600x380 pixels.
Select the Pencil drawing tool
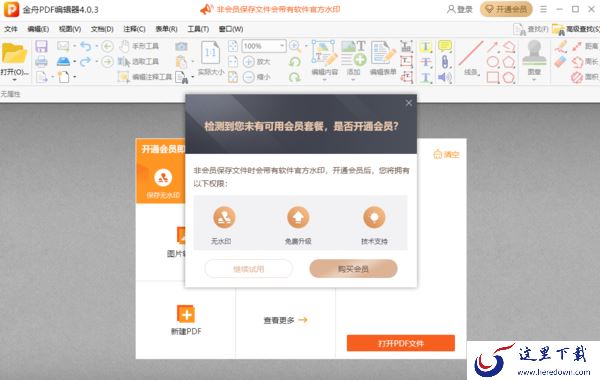560,46
